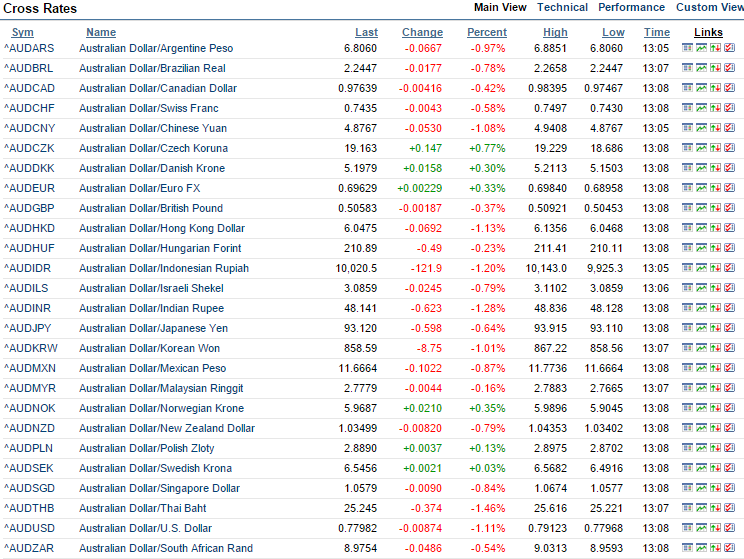Screen dimensions: 744x559
Task: Click the quote table icon for AUDEUR
Action: click(x=688, y=188)
